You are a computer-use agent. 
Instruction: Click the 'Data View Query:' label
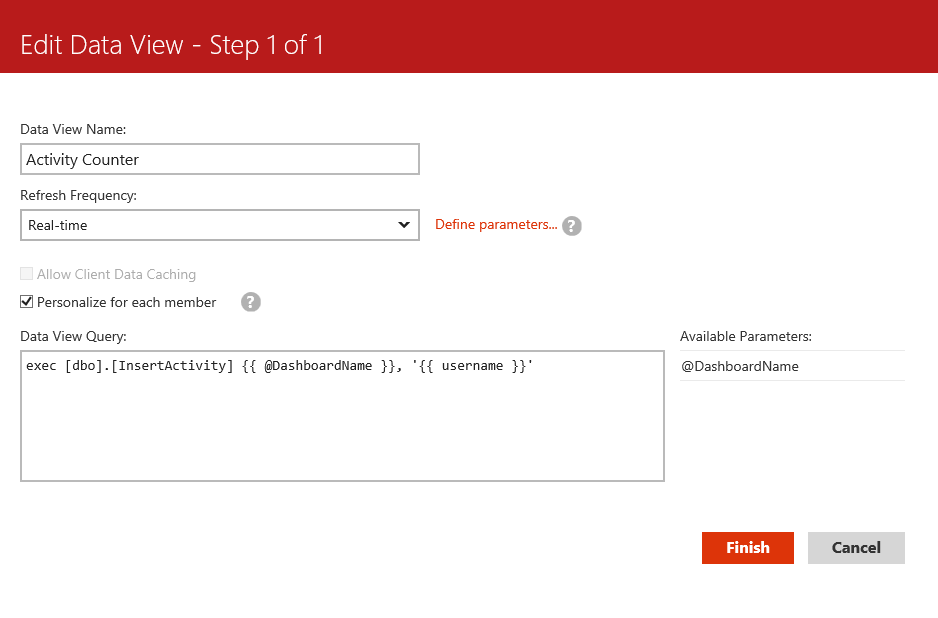click(x=73, y=336)
